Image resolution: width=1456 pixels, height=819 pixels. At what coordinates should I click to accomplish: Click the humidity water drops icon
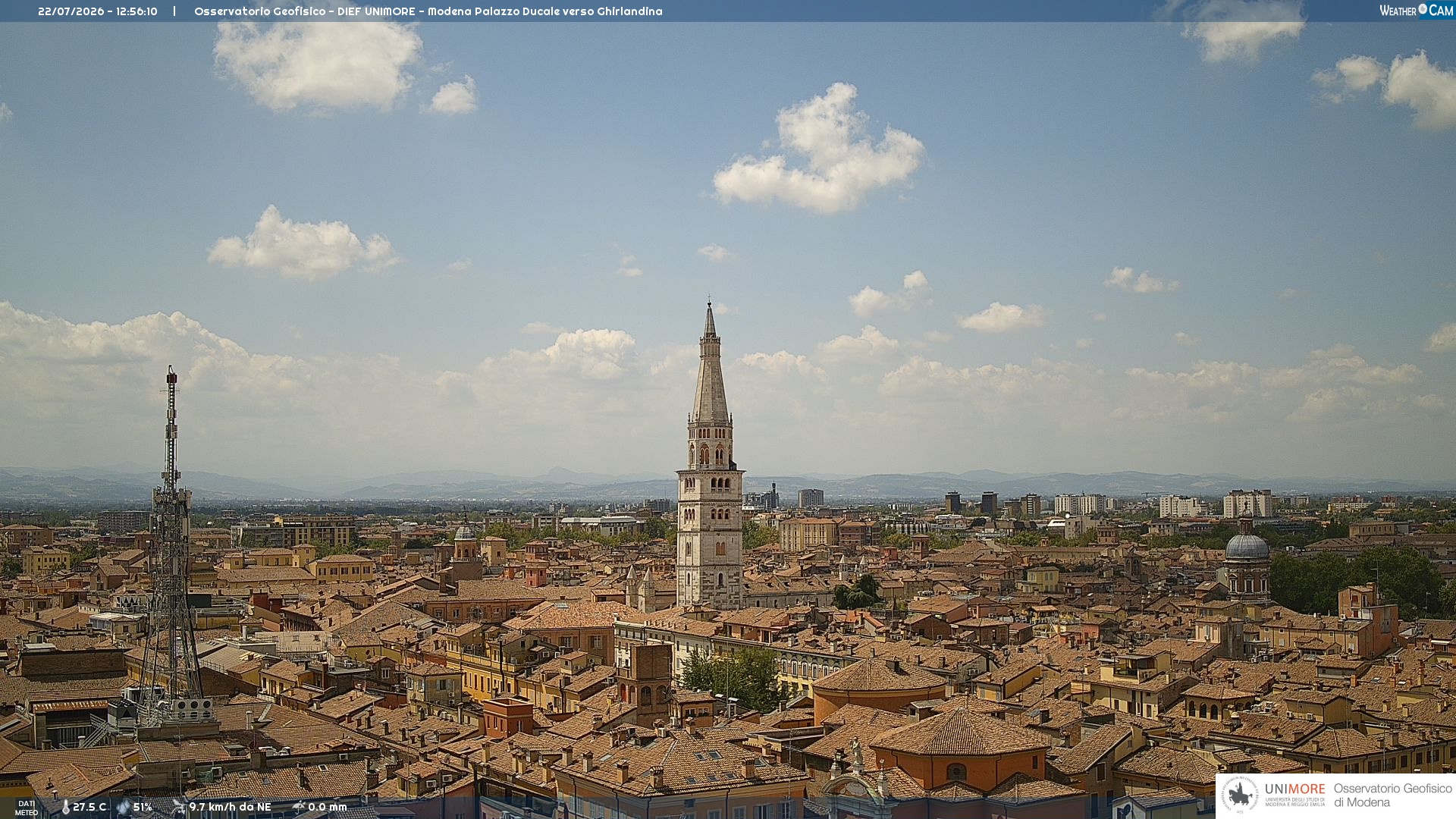(123, 808)
